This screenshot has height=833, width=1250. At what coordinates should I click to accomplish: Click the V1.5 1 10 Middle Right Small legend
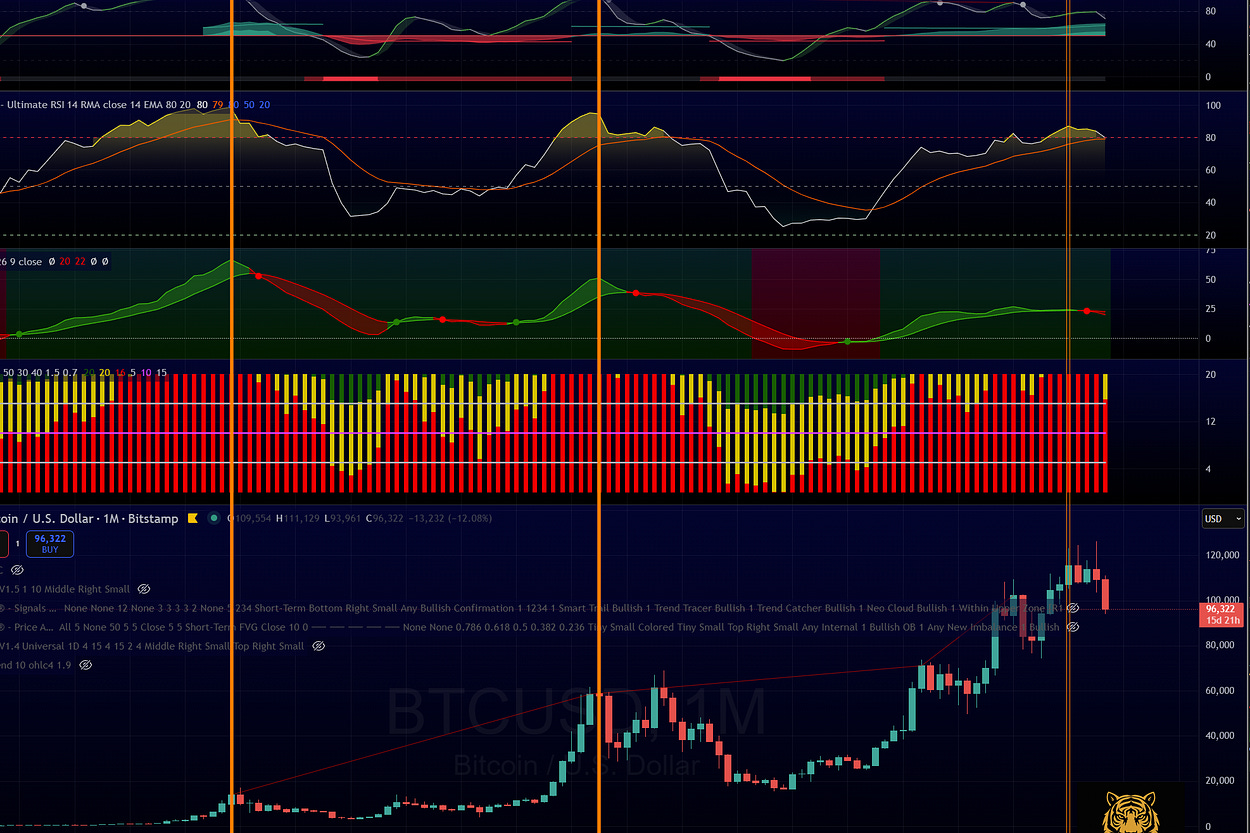(x=65, y=589)
